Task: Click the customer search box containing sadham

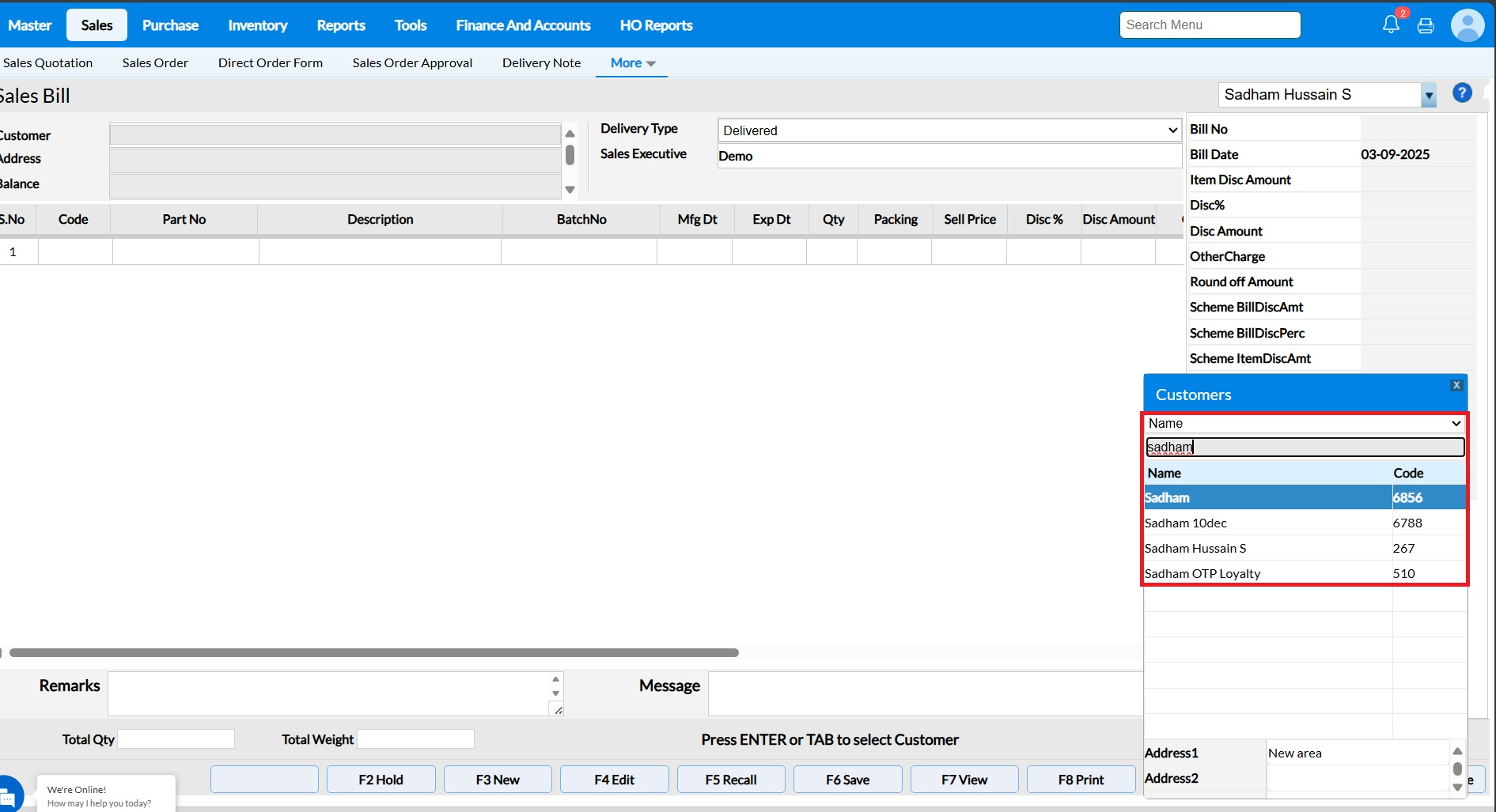Action: pyautogui.click(x=1305, y=448)
